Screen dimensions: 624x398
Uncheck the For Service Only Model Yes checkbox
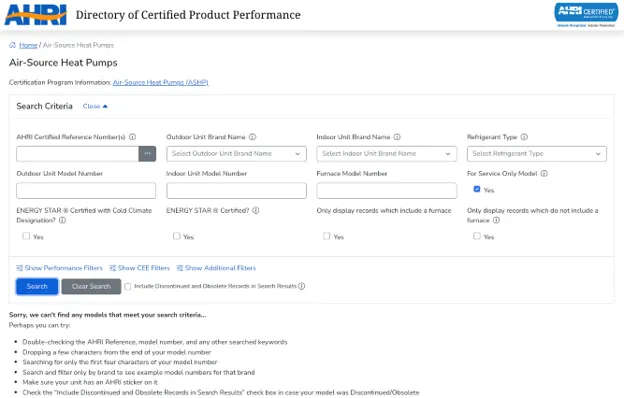point(477,189)
